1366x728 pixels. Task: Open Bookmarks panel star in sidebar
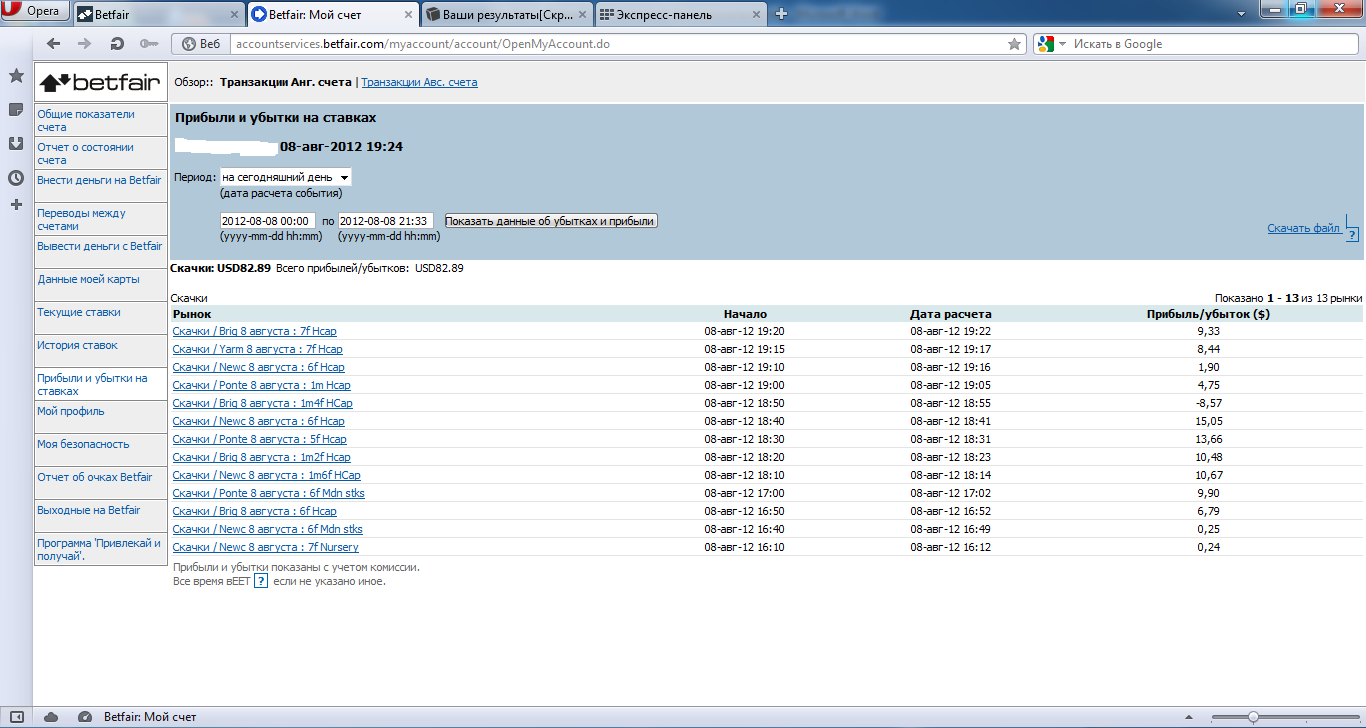tap(16, 76)
